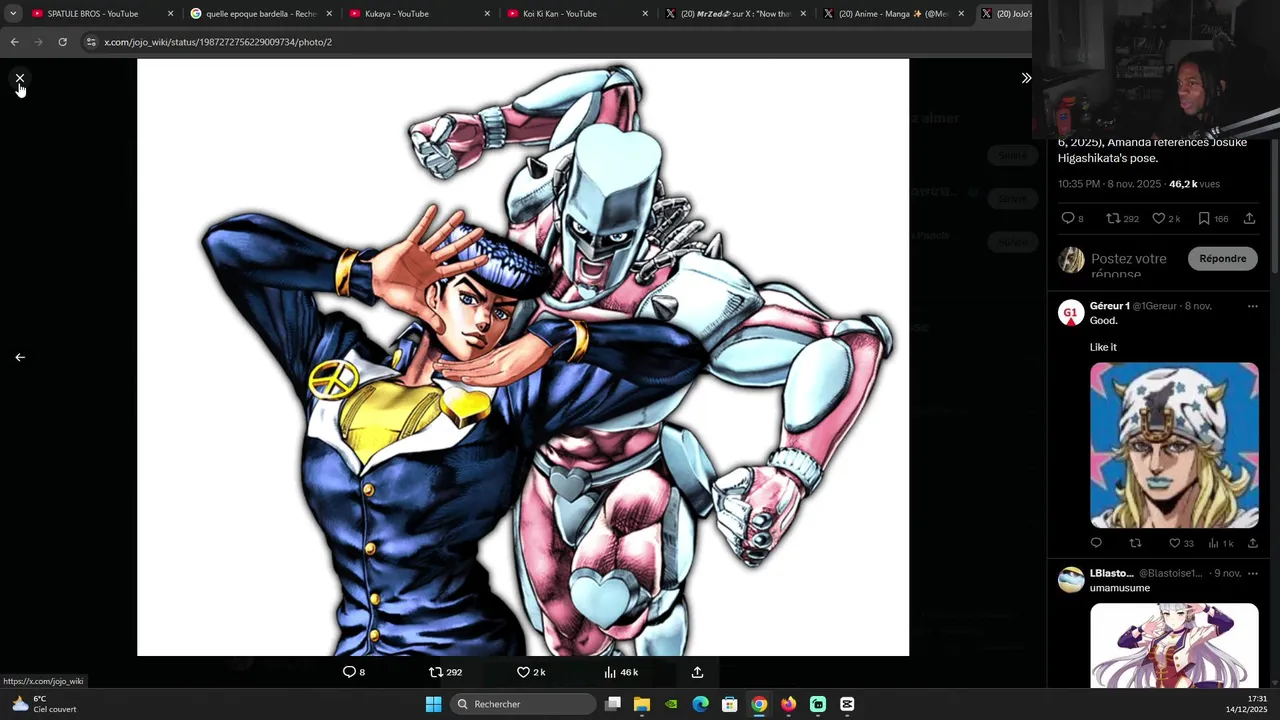Open view analytics showing 46 k in viewer bar
The image size is (1280, 720).
tap(621, 672)
